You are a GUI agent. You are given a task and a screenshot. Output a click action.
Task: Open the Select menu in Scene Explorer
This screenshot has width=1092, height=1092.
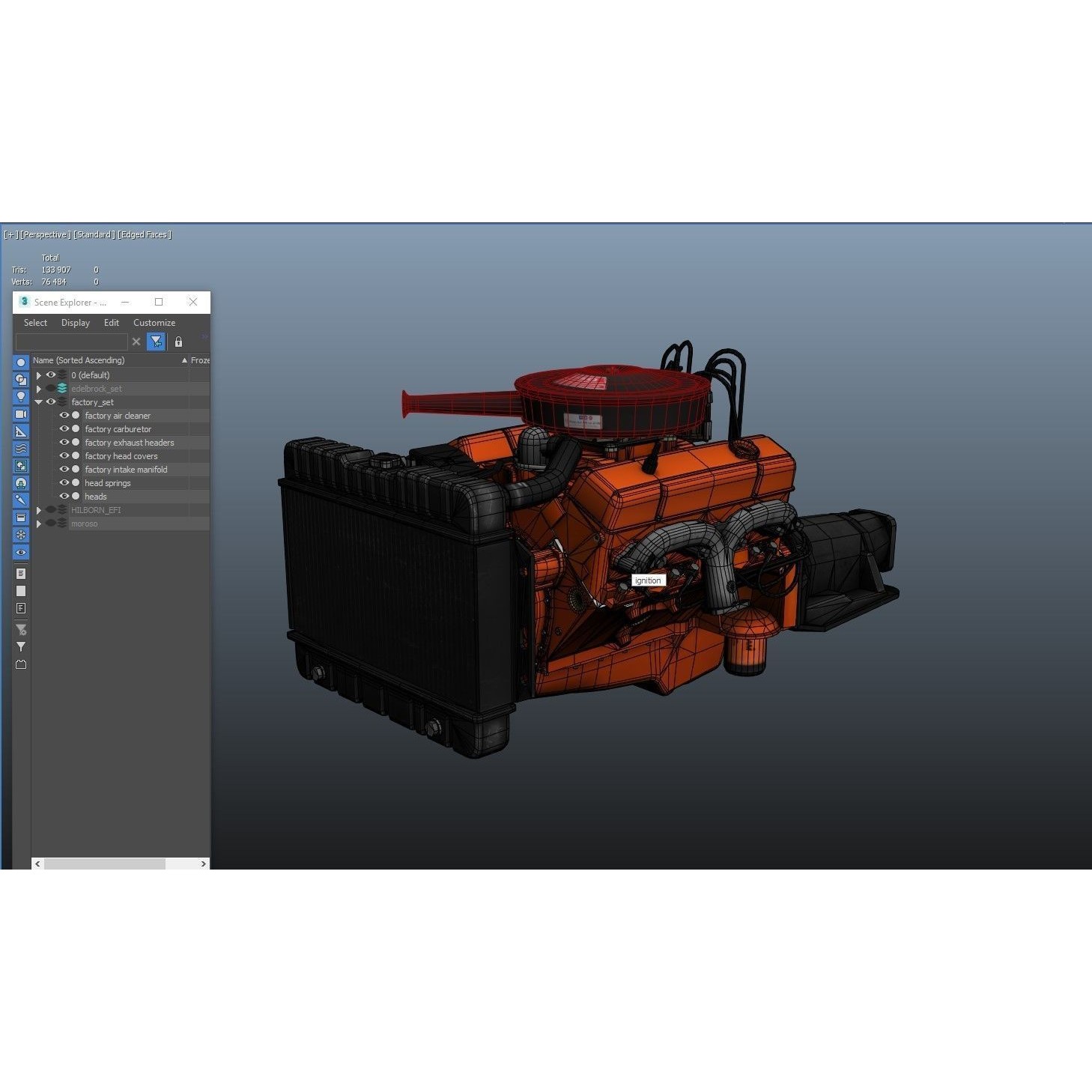(34, 323)
